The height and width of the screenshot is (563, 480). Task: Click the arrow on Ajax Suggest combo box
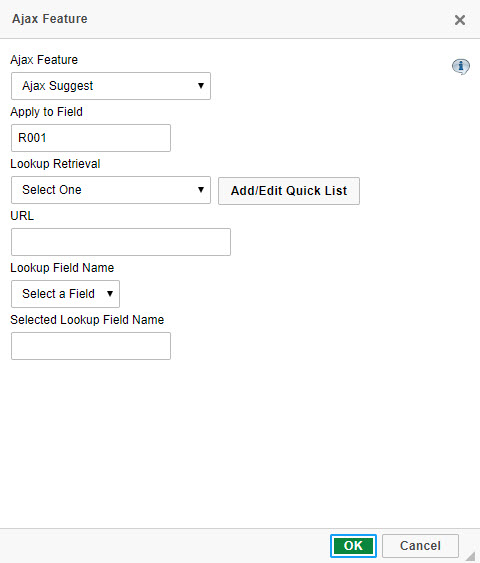coord(201,86)
